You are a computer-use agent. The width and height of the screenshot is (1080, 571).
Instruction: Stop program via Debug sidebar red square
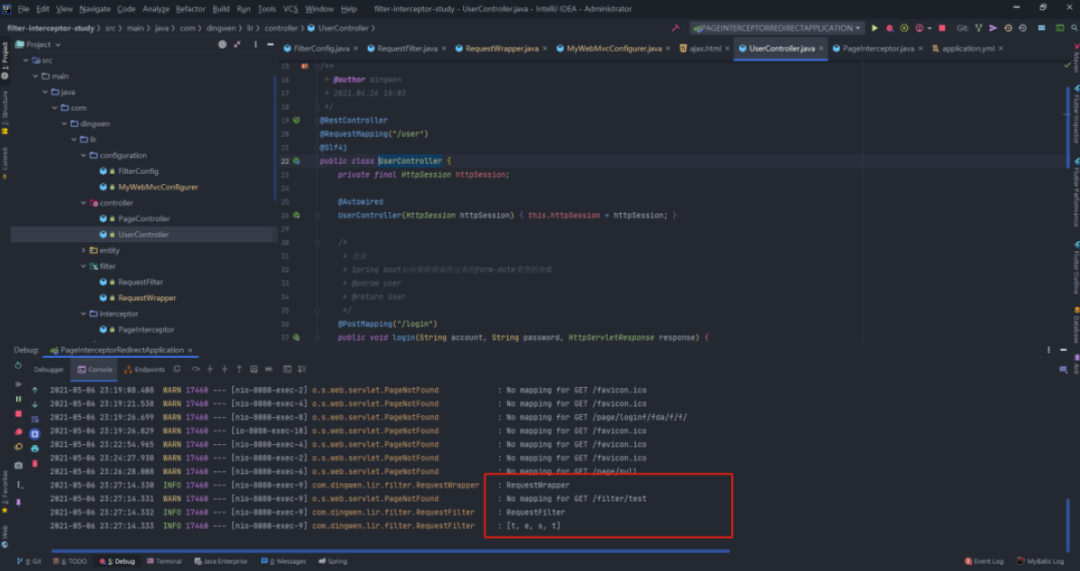tap(18, 414)
